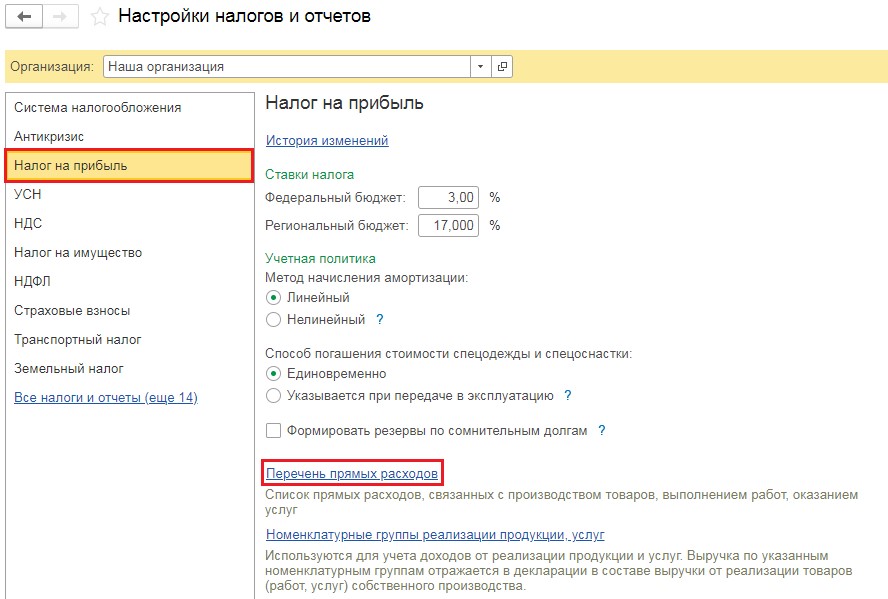The image size is (888, 599).
Task: Click the back navigation arrow
Action: pos(25,17)
